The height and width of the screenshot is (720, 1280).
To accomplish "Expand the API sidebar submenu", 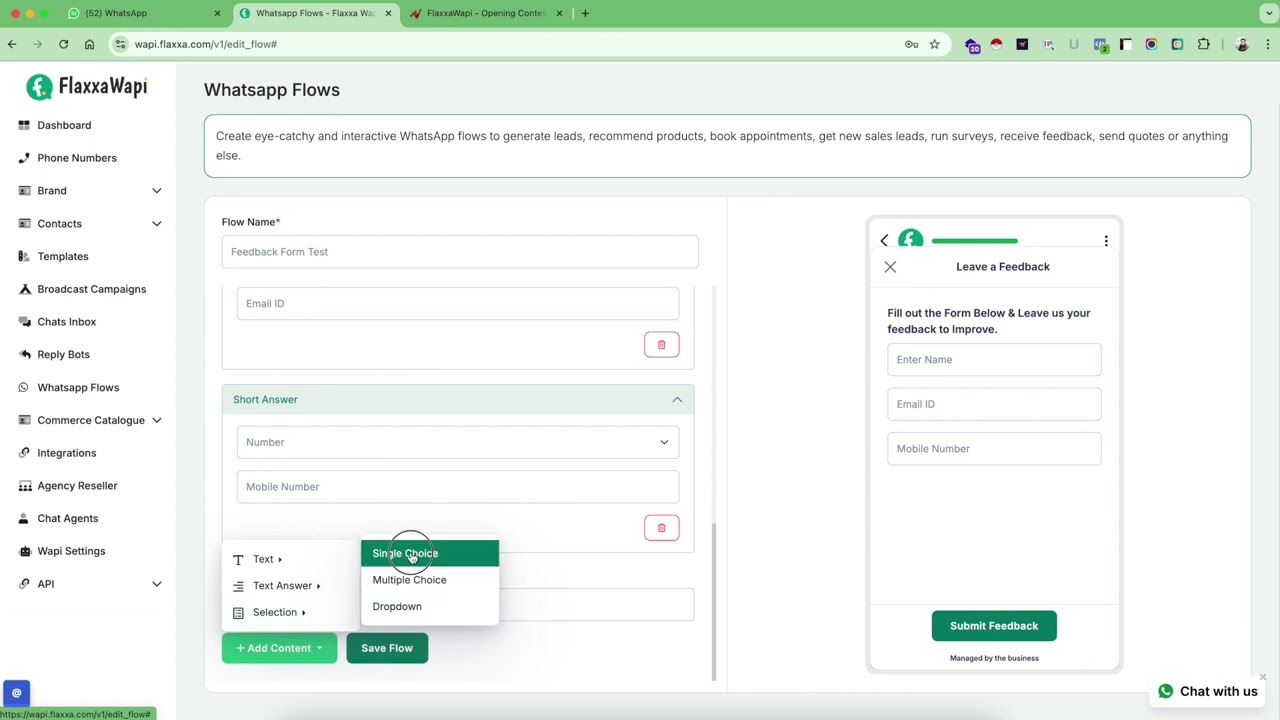I will pyautogui.click(x=157, y=584).
